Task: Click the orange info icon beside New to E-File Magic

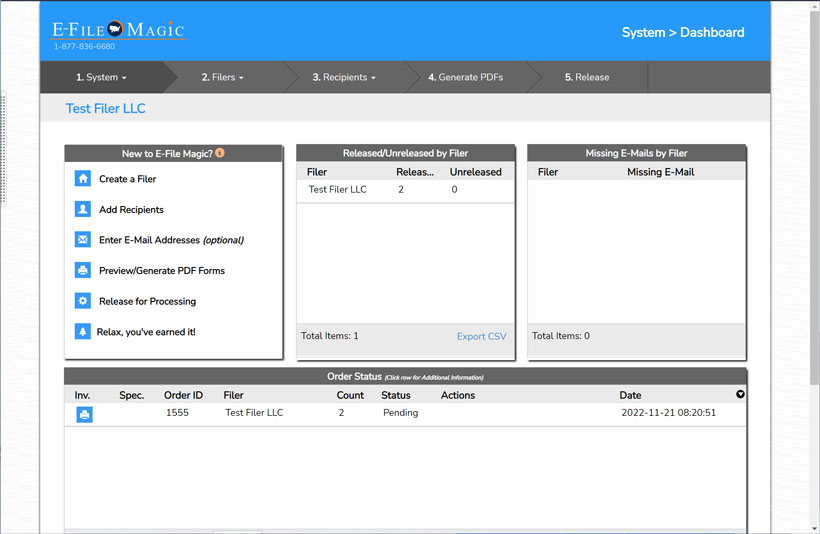Action: pos(220,153)
